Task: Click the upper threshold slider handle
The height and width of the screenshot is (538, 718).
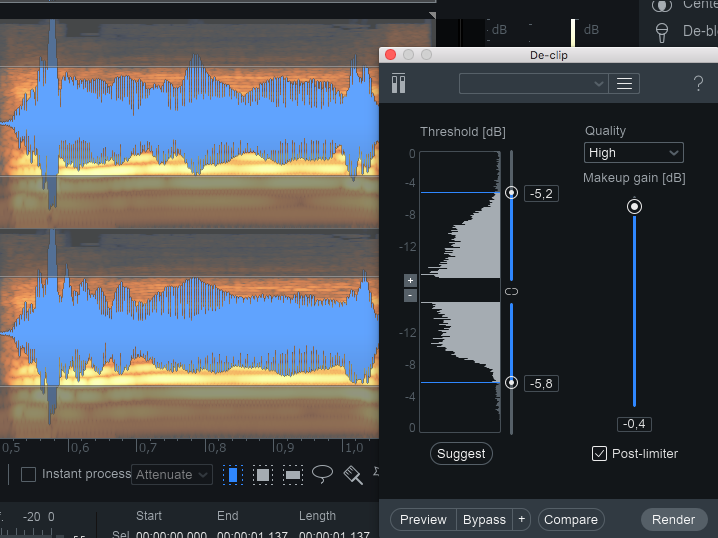Action: pos(511,193)
